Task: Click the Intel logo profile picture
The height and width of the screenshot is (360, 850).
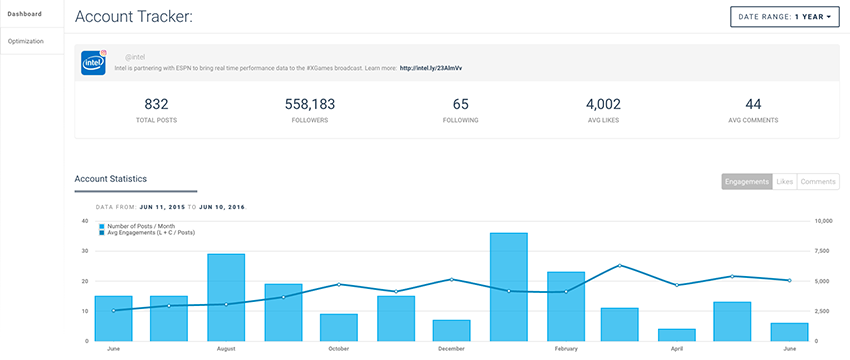Action: (x=93, y=63)
